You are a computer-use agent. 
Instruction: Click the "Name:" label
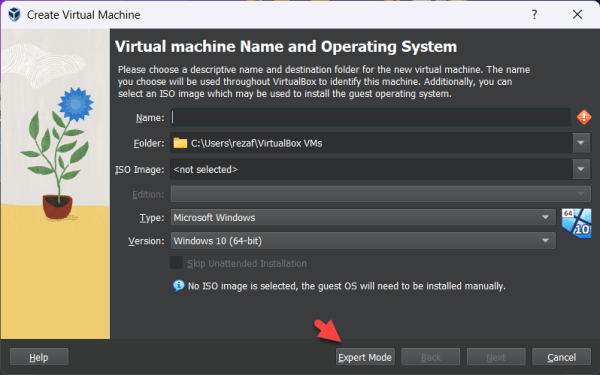coord(150,117)
